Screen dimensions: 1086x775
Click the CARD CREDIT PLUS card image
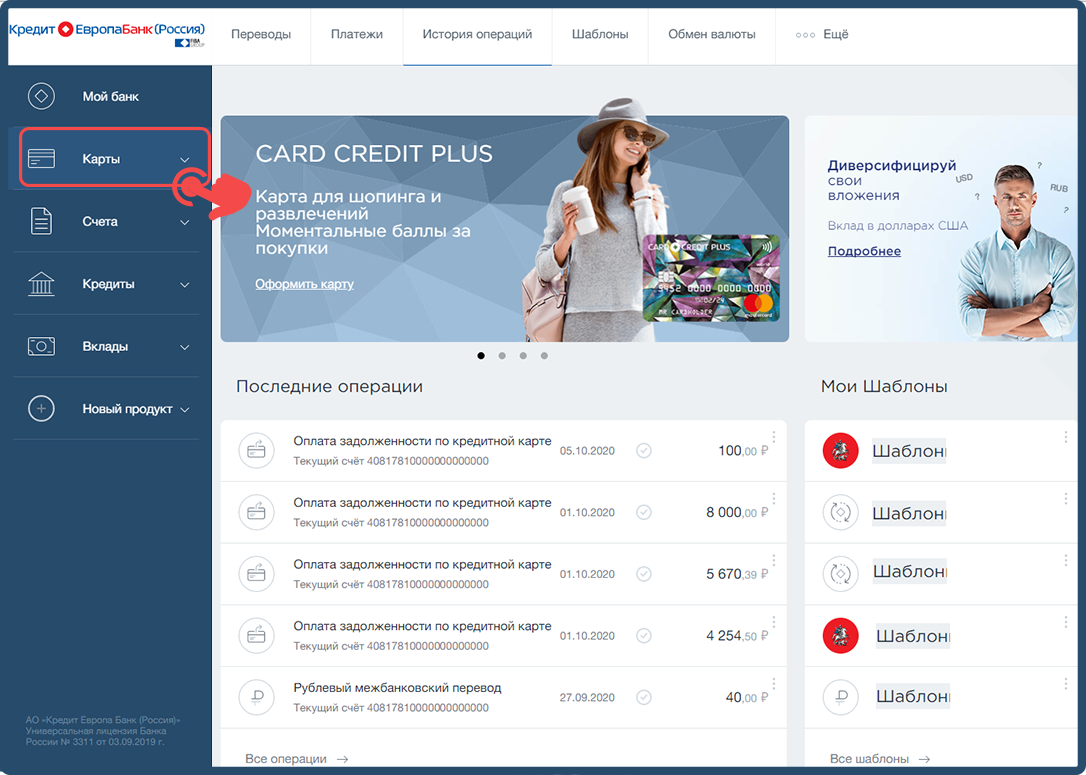point(711,278)
